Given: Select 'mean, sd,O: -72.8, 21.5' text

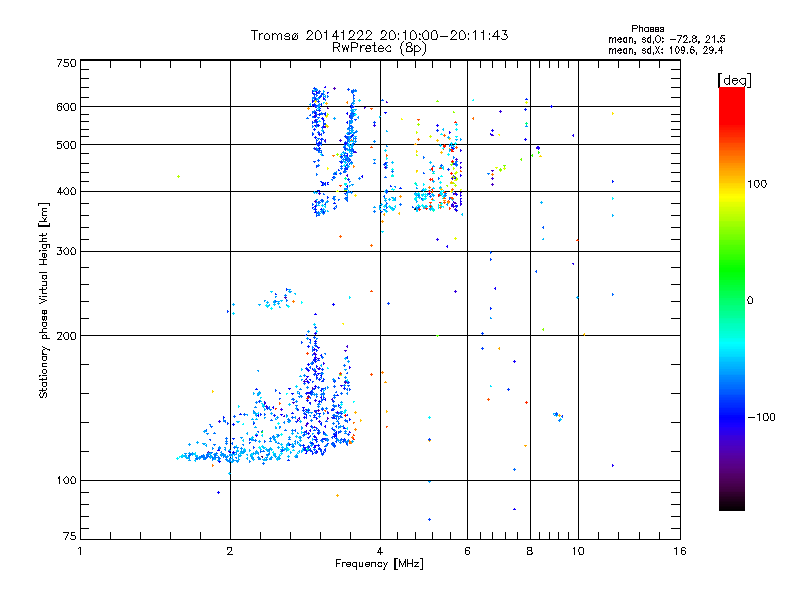Looking at the screenshot, I should tap(666, 39).
